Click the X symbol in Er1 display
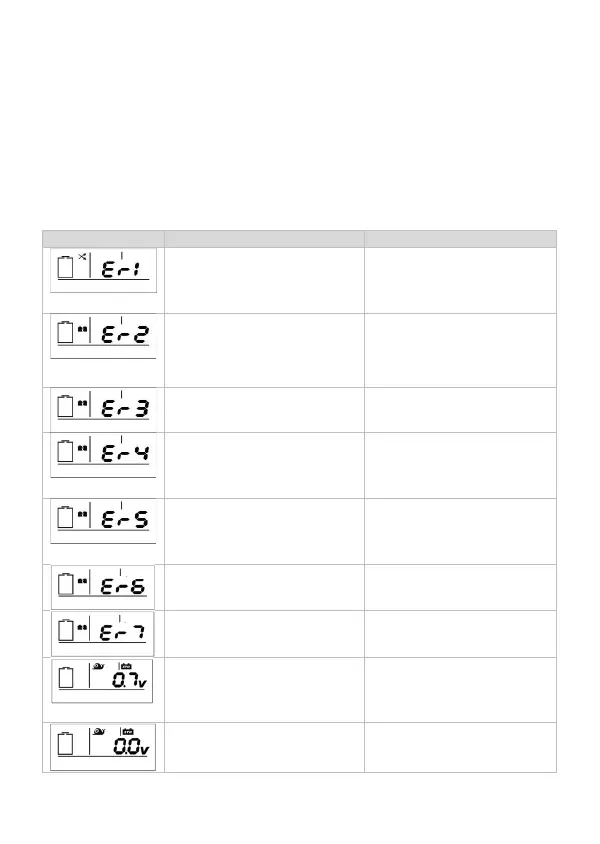 82,257
